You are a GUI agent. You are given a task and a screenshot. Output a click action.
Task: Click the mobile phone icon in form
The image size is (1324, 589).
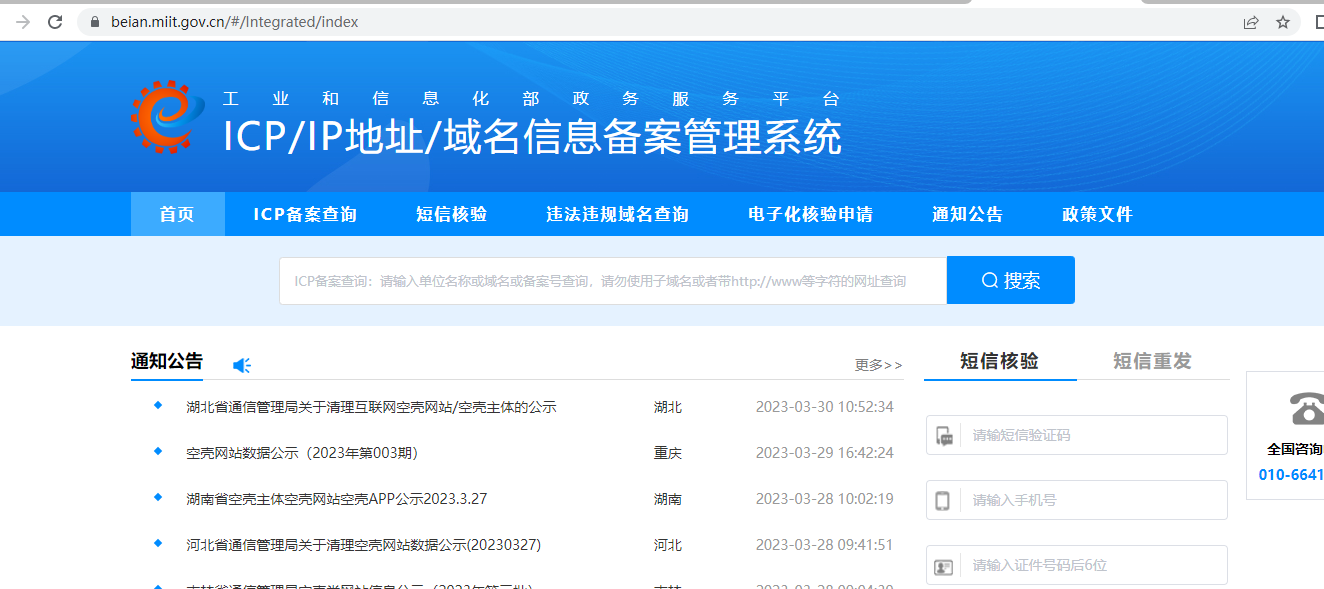point(942,500)
